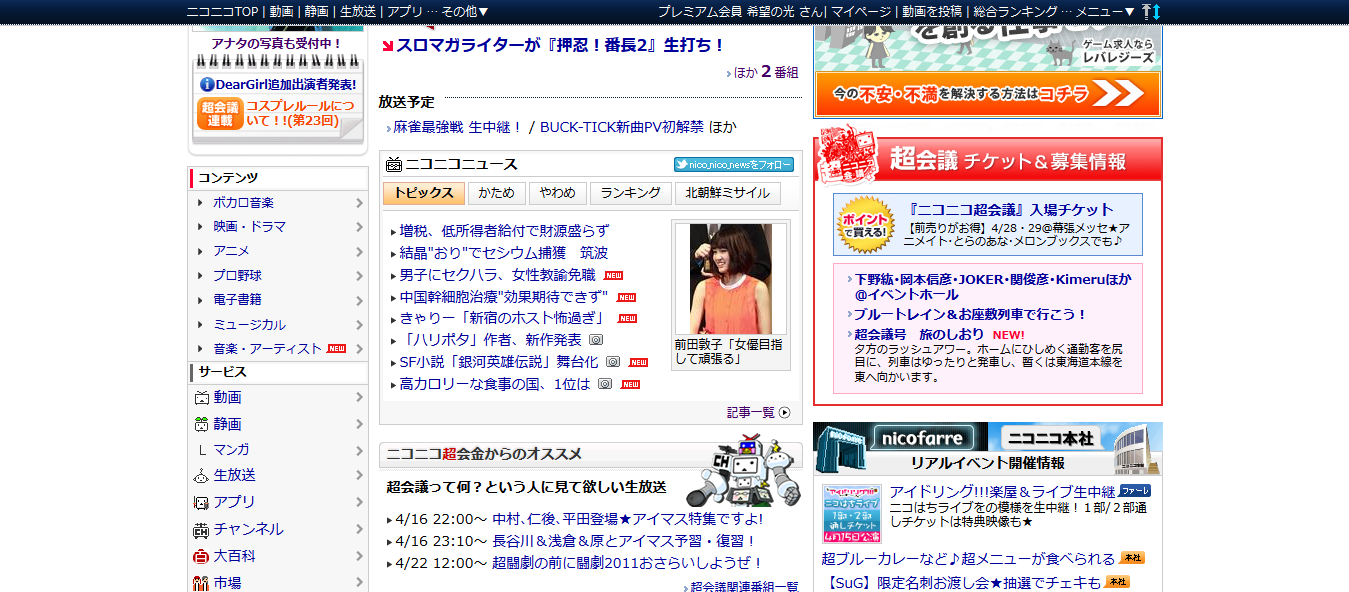Click the ファーレ badge next to アイドリング link
This screenshot has width=1349, height=592.
1135,491
